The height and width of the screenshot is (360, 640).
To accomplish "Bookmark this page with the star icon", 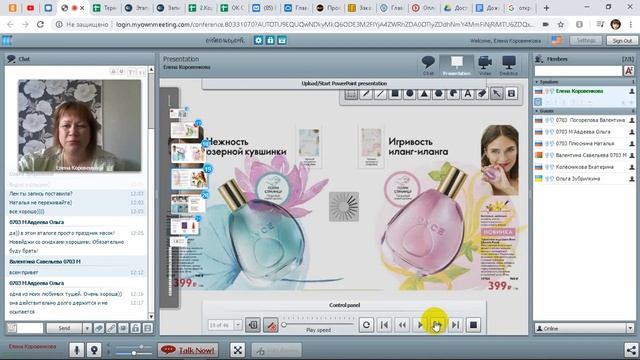I will click(x=561, y=24).
